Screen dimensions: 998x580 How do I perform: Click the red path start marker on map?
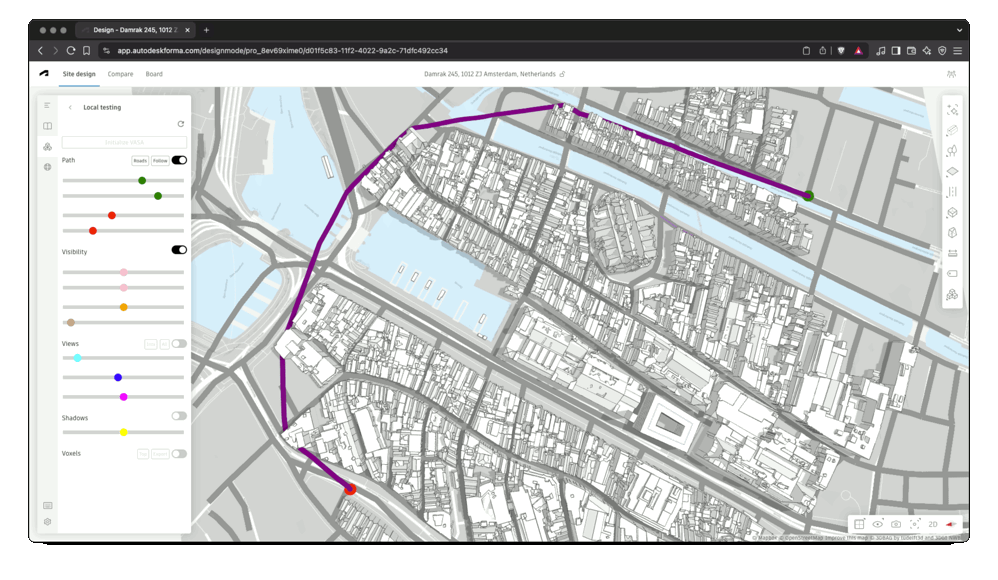click(350, 489)
